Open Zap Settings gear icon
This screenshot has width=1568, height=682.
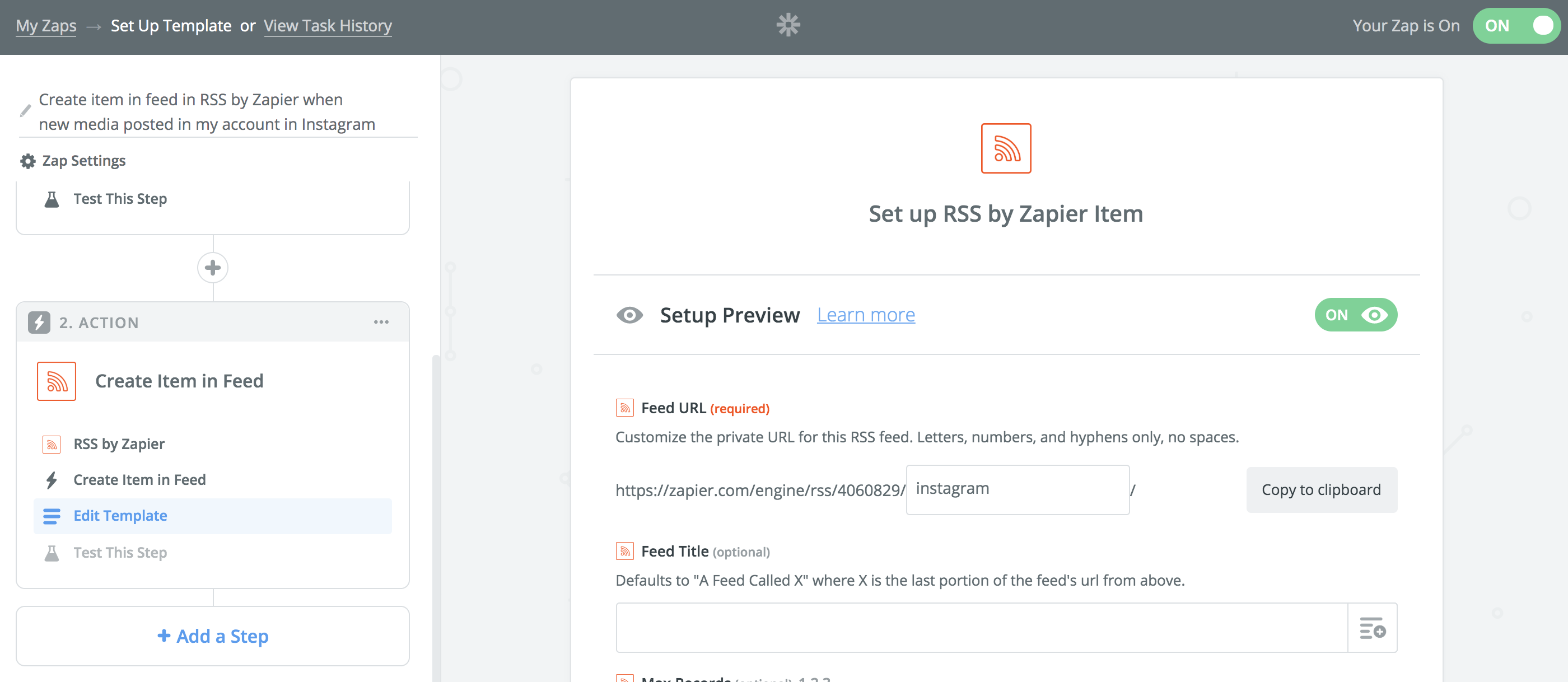coord(28,161)
